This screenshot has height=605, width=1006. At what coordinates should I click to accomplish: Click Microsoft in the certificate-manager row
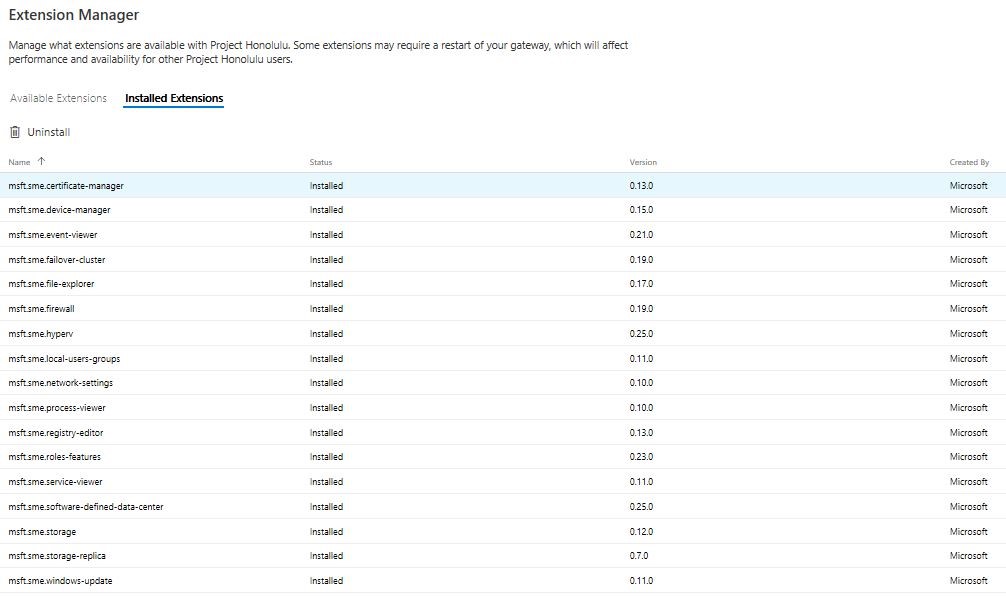pyautogui.click(x=969, y=185)
